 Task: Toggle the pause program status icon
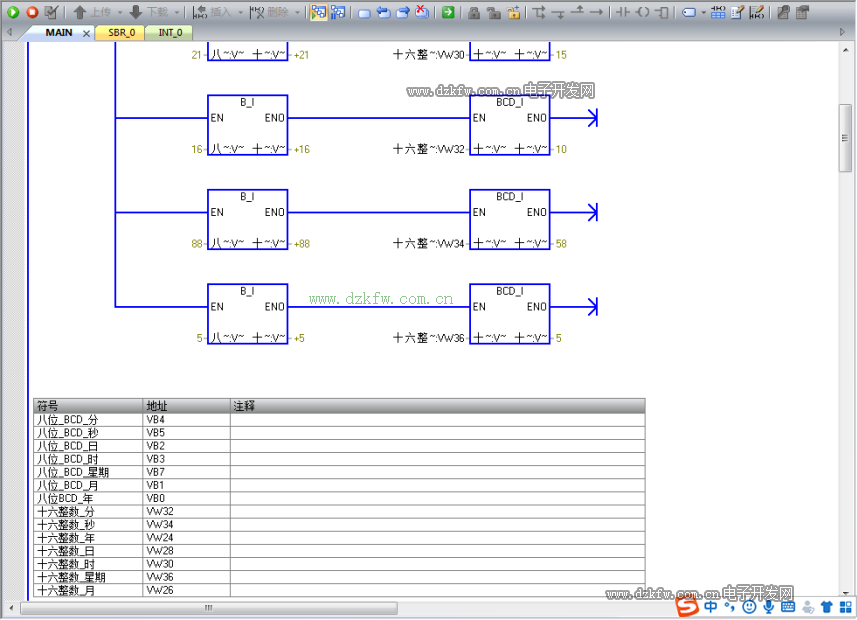[x=338, y=12]
